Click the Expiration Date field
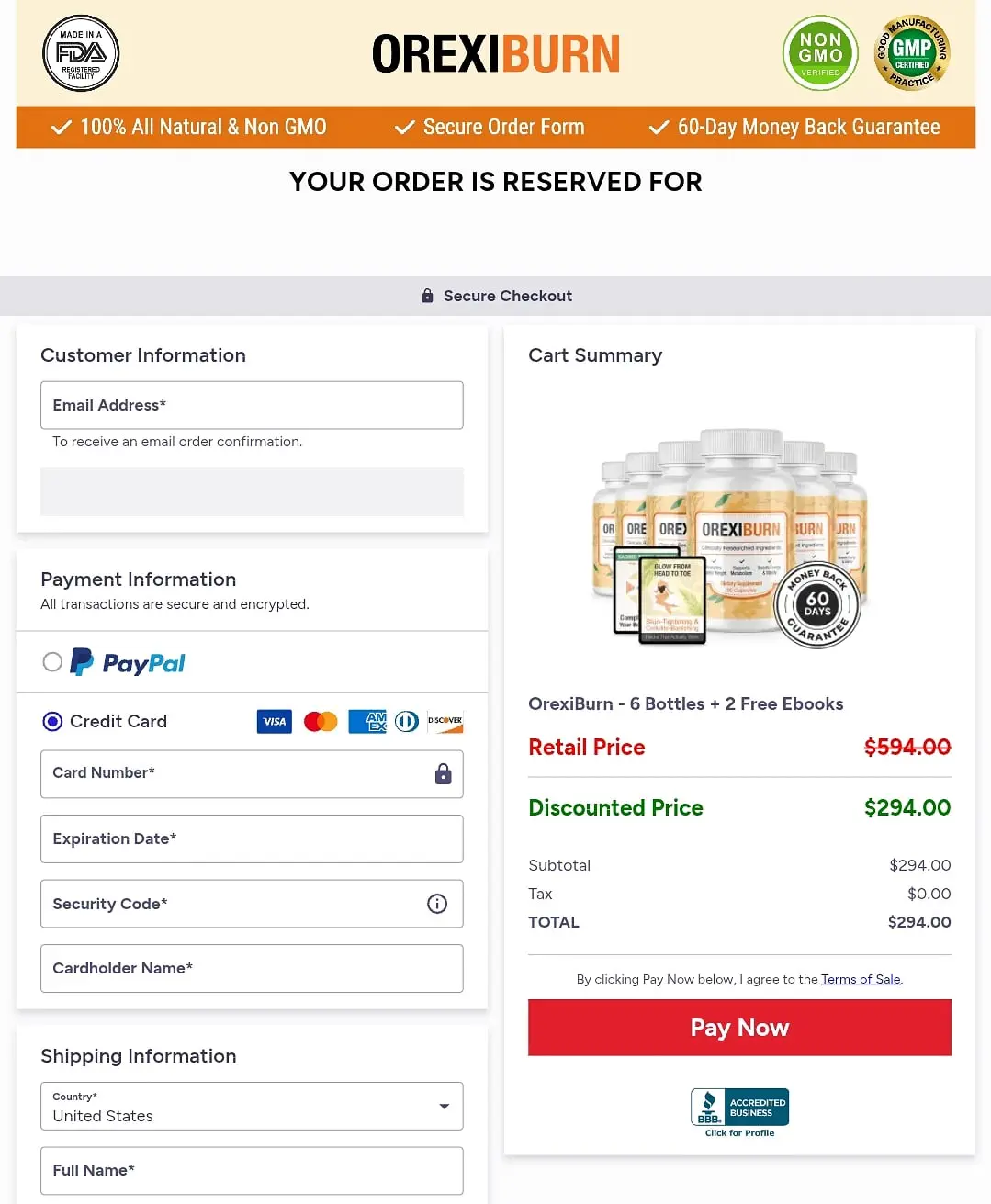Viewport: 991px width, 1204px height. click(252, 838)
